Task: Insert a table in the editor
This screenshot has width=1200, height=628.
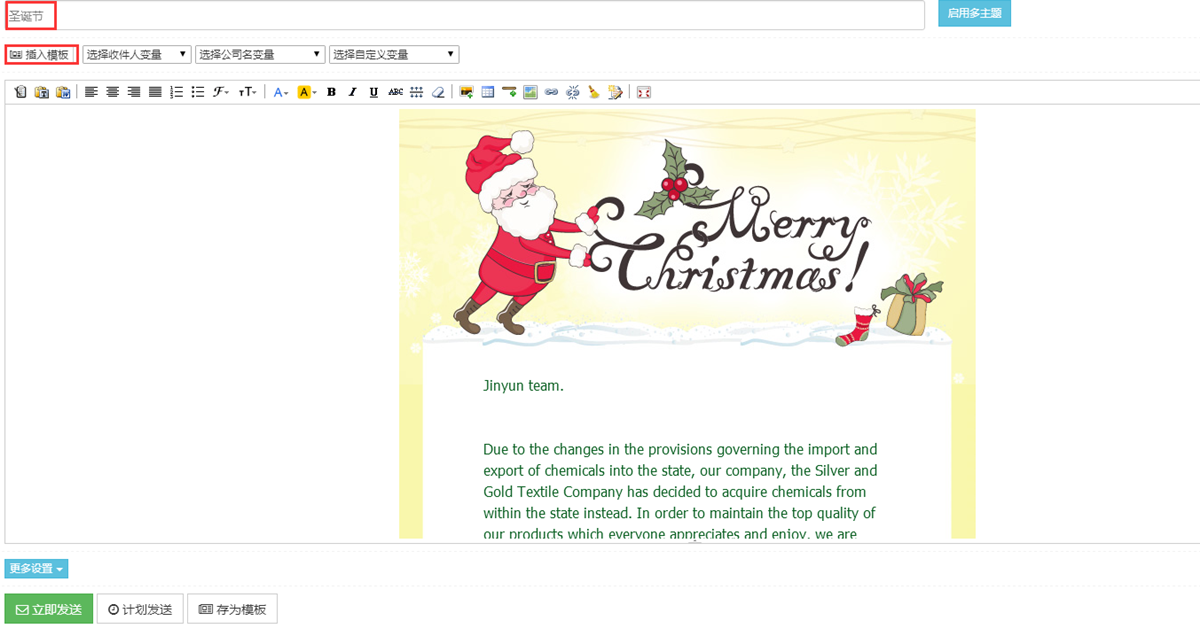Action: [488, 92]
